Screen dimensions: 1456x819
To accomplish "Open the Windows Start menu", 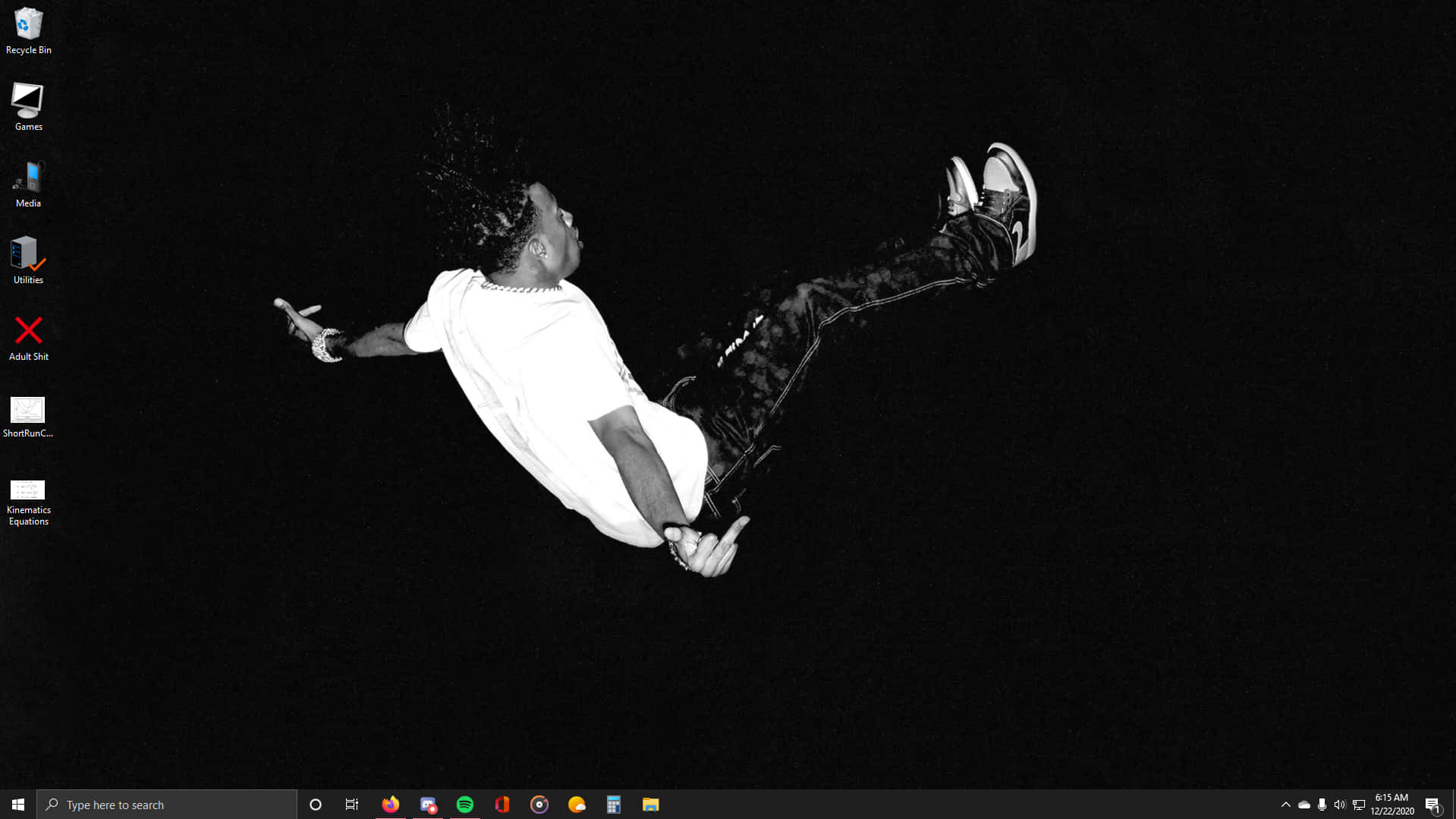I will [x=18, y=805].
